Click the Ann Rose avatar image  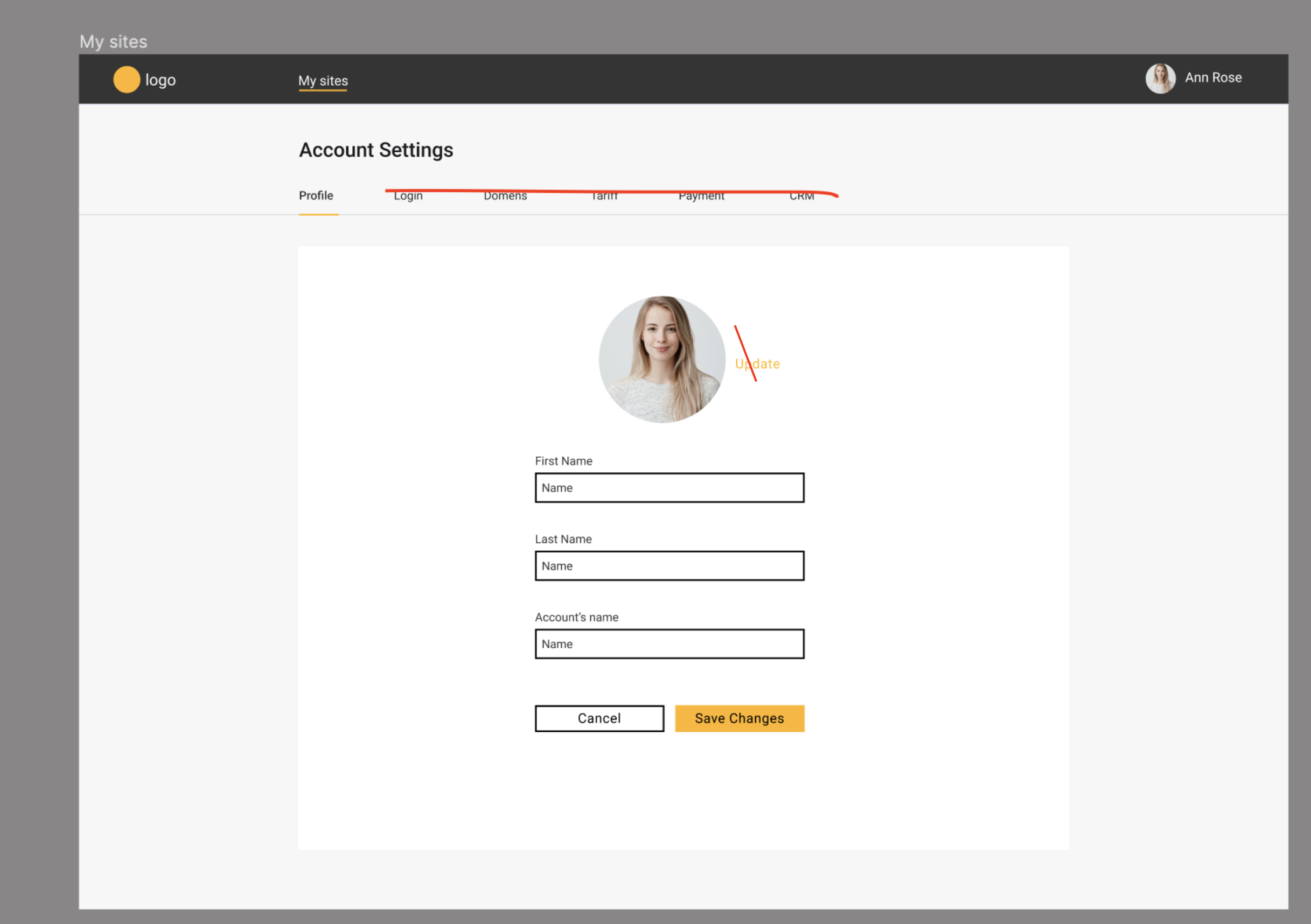(1160, 78)
